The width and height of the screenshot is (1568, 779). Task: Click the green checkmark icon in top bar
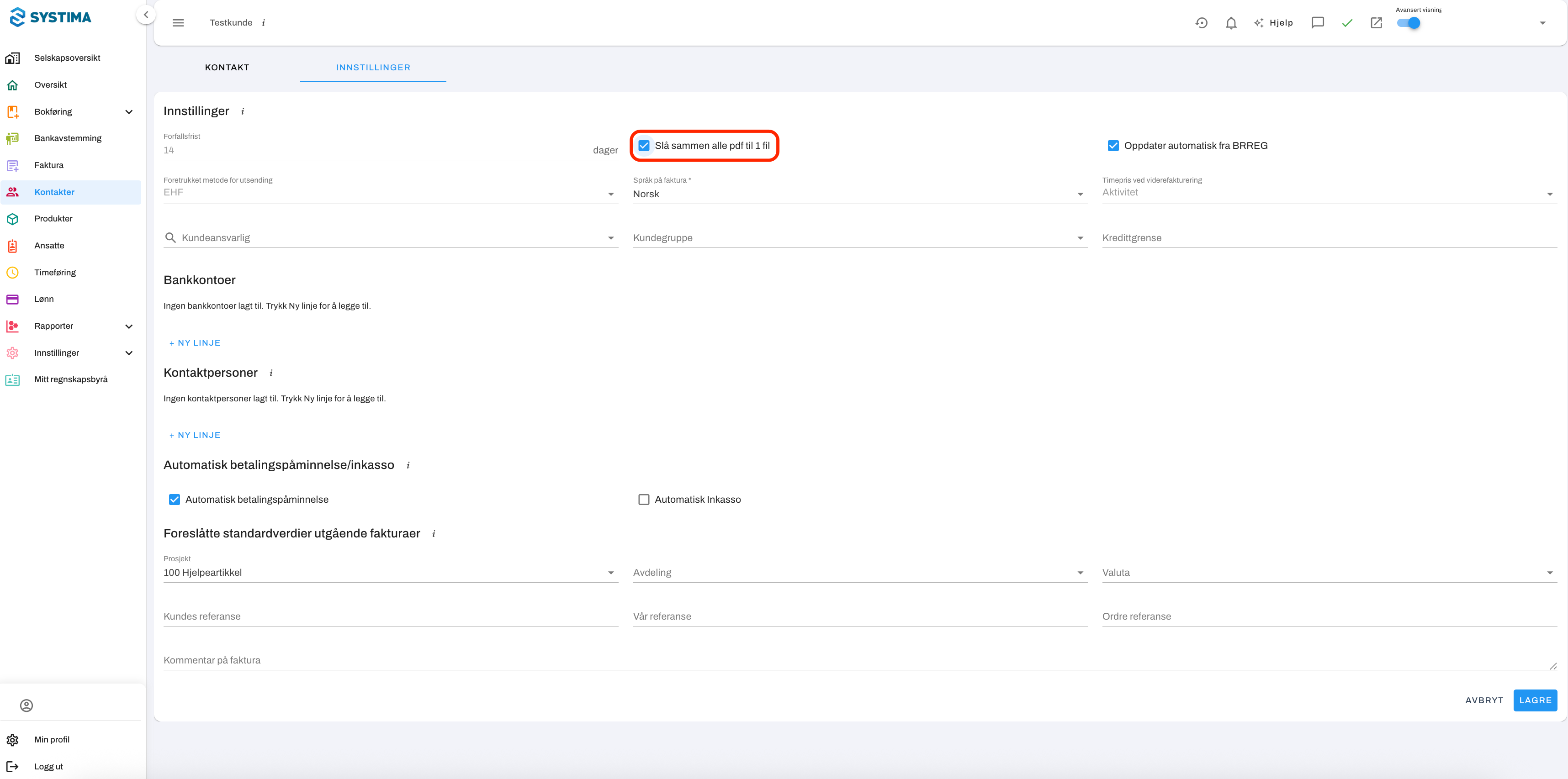[1347, 23]
